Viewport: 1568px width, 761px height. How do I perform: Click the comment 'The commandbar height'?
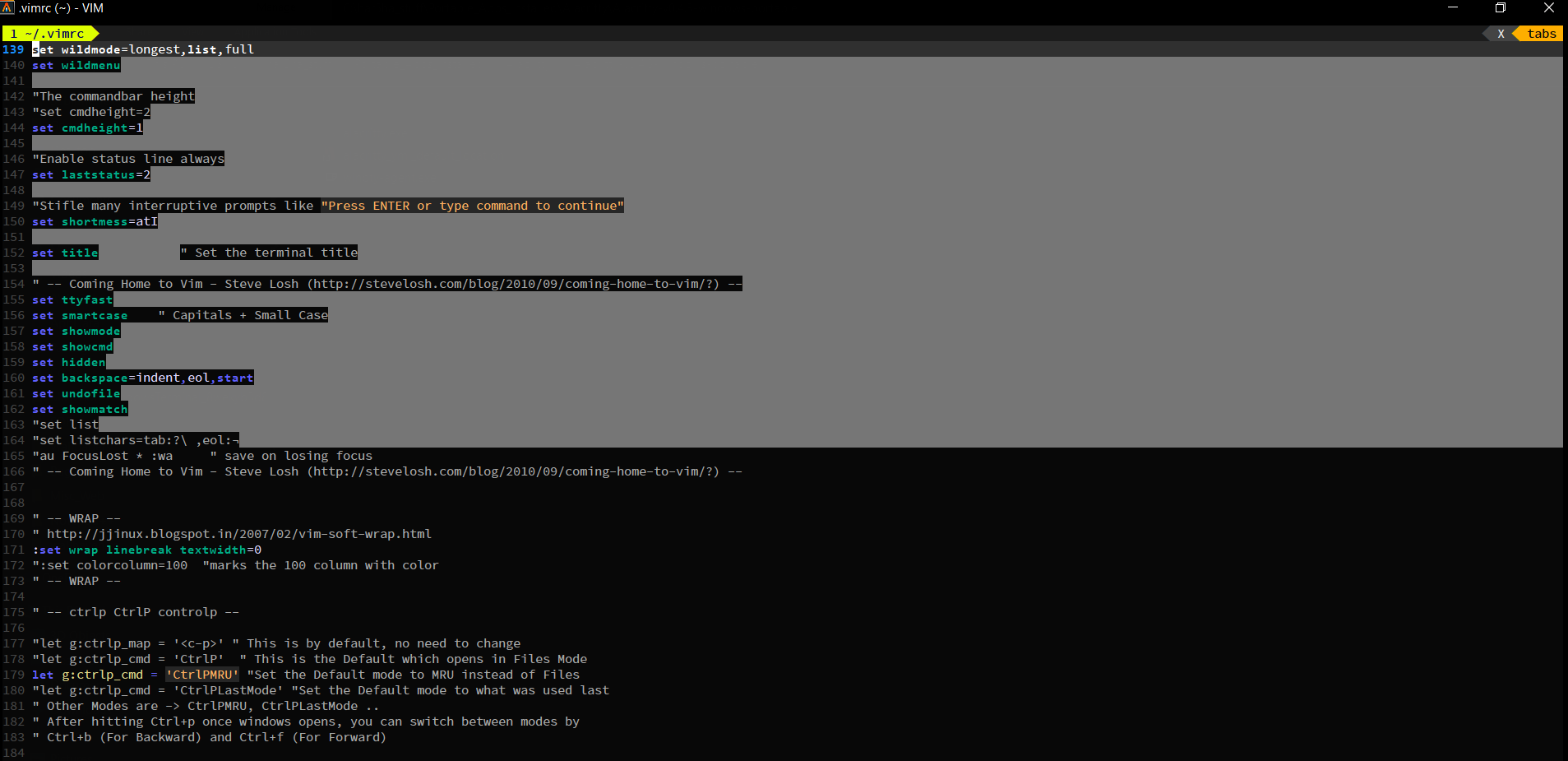[x=112, y=95]
